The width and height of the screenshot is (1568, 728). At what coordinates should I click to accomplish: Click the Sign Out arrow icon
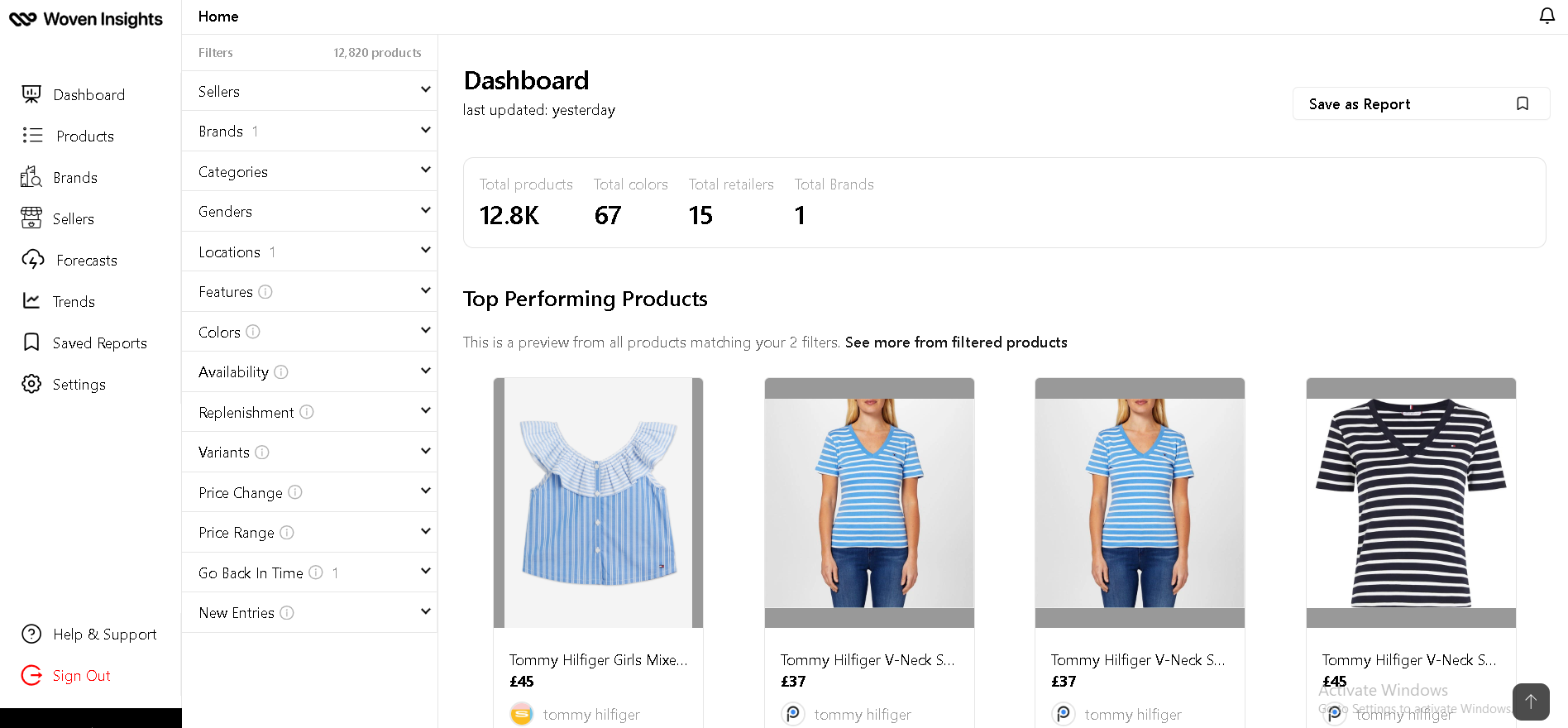31,675
